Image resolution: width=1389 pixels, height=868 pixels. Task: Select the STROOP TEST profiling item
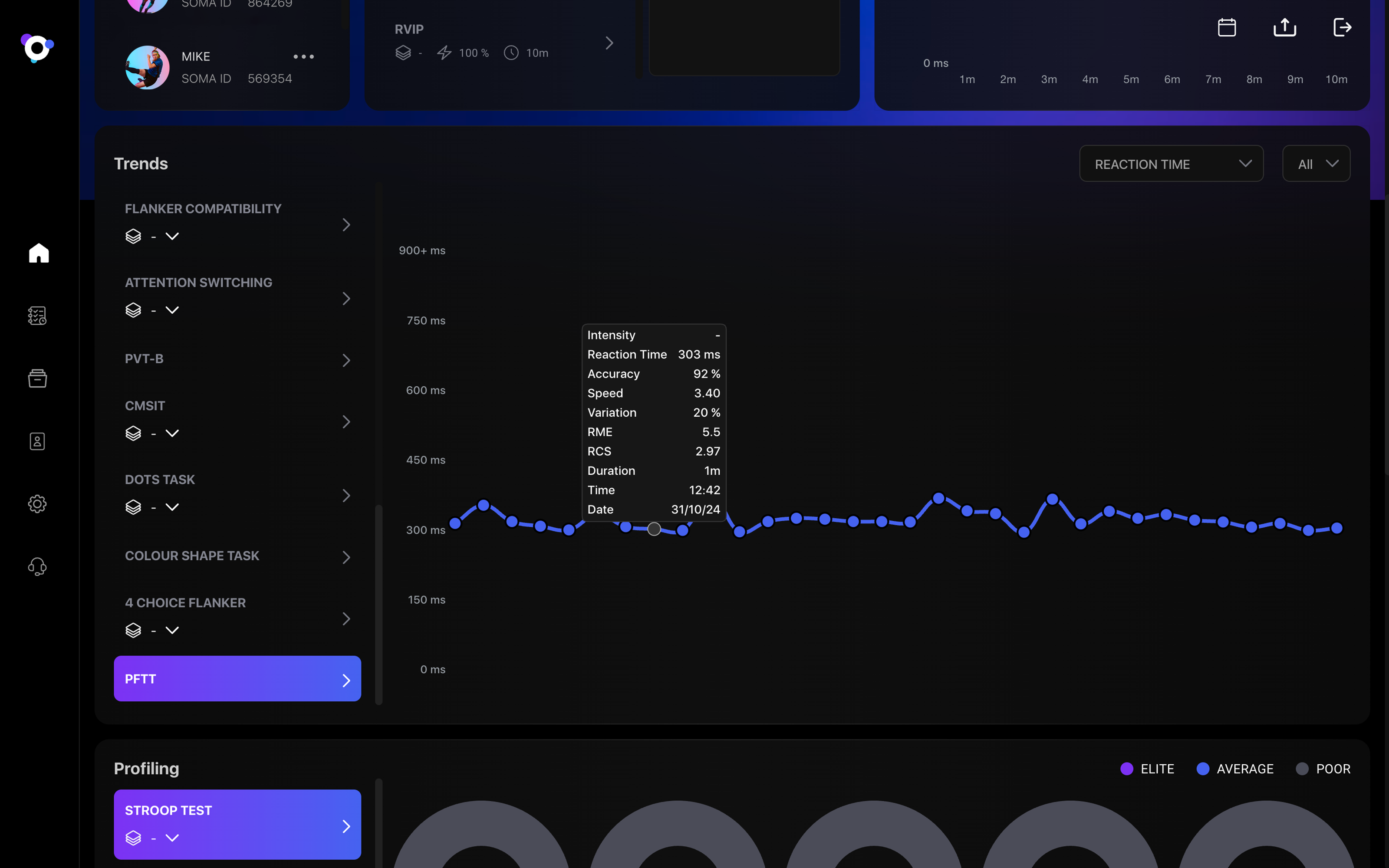[237, 824]
